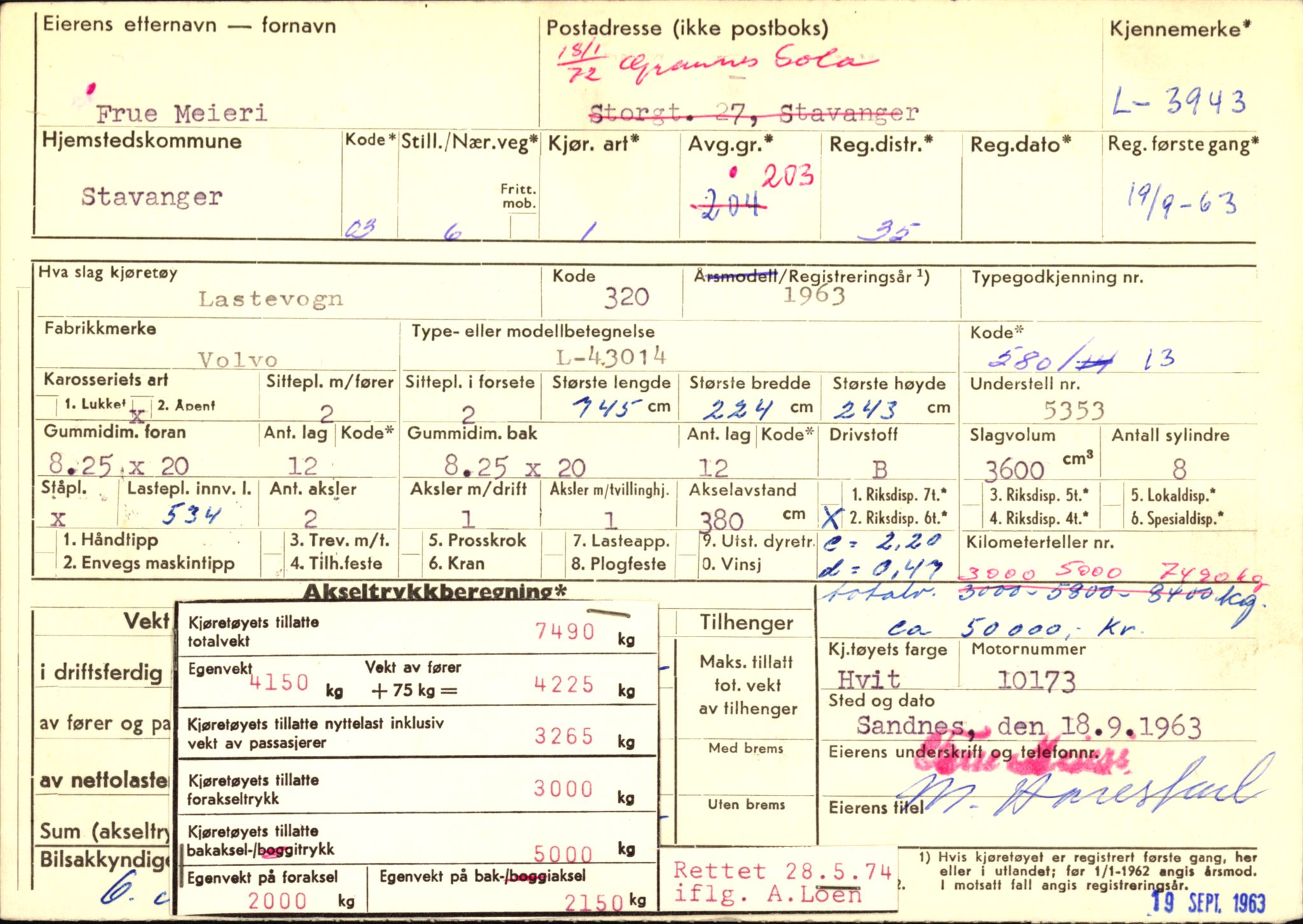1303x924 pixels.
Task: Click the '2. Åpent' checkbox marked x
Action: click(x=141, y=408)
